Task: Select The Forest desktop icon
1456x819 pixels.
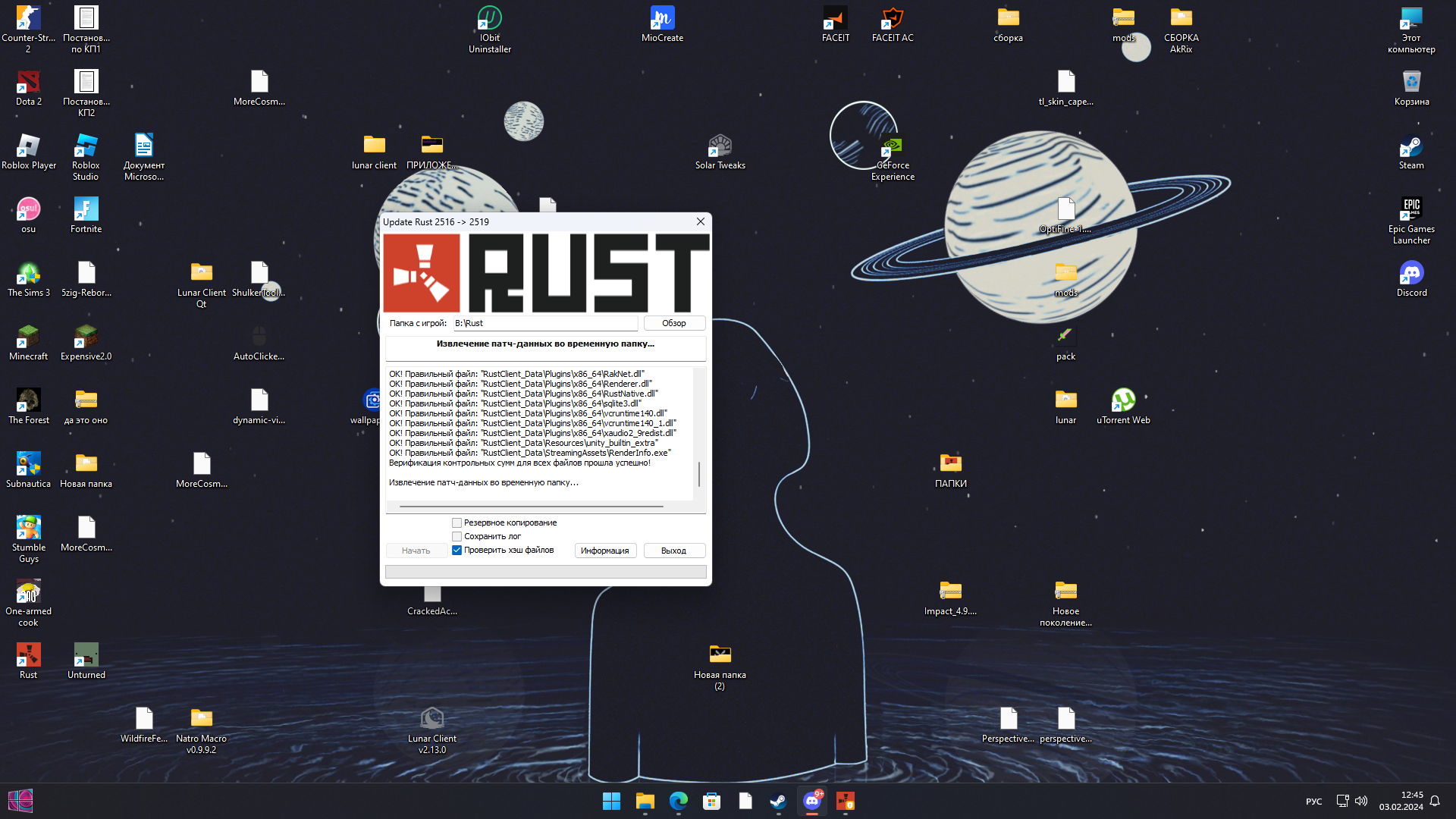Action: point(28,406)
